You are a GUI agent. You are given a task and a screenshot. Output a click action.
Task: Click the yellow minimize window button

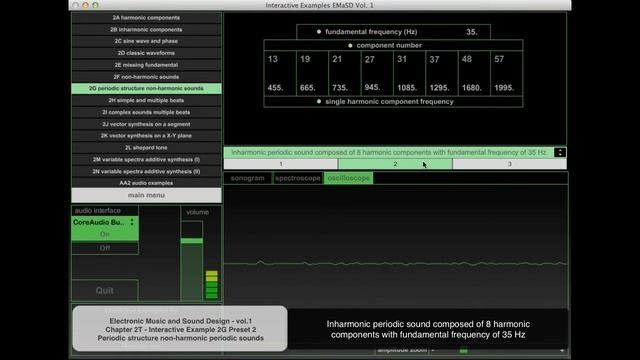[x=85, y=5]
